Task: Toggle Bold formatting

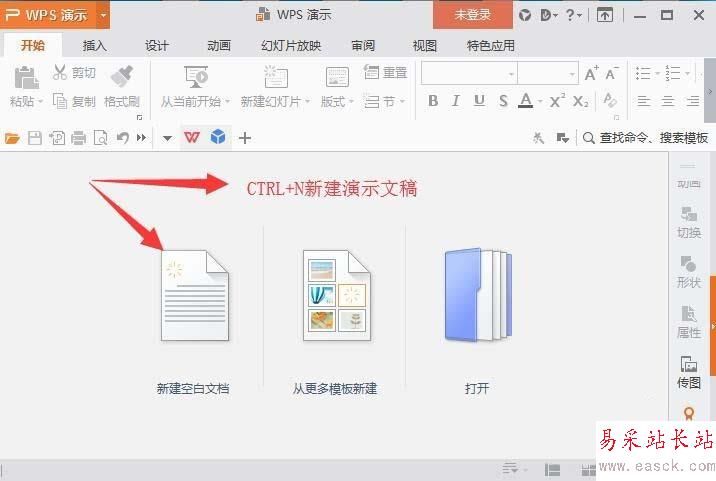Action: pos(433,100)
